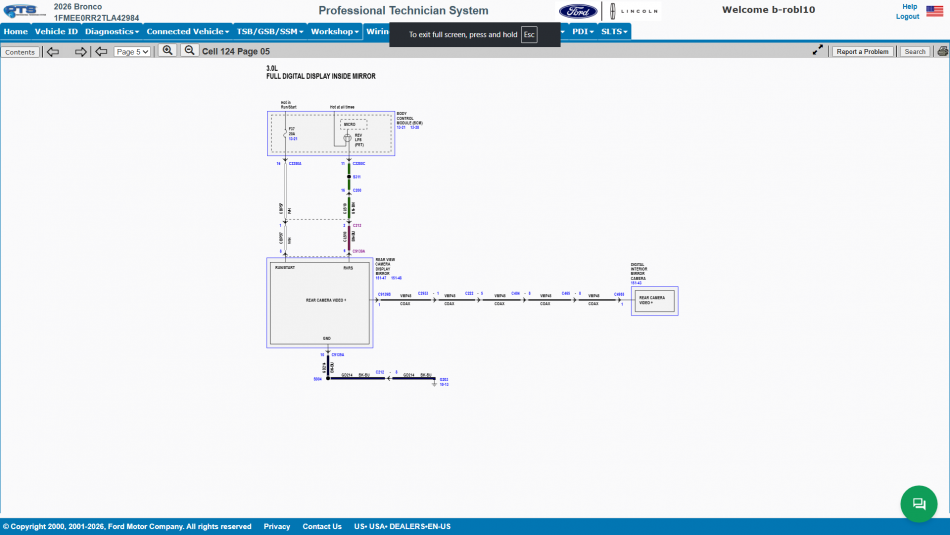Select the Vehicle ID menu item

click(56, 32)
